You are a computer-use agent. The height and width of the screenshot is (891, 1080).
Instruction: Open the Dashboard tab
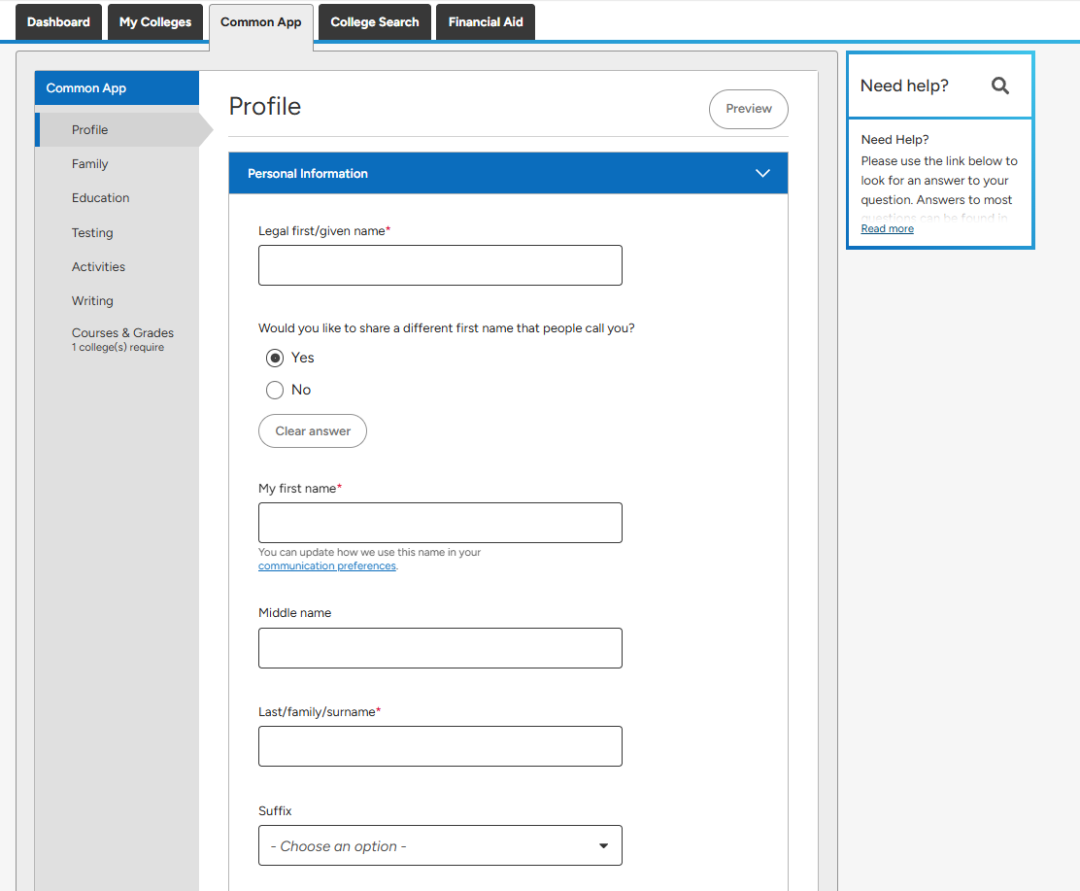(x=59, y=22)
